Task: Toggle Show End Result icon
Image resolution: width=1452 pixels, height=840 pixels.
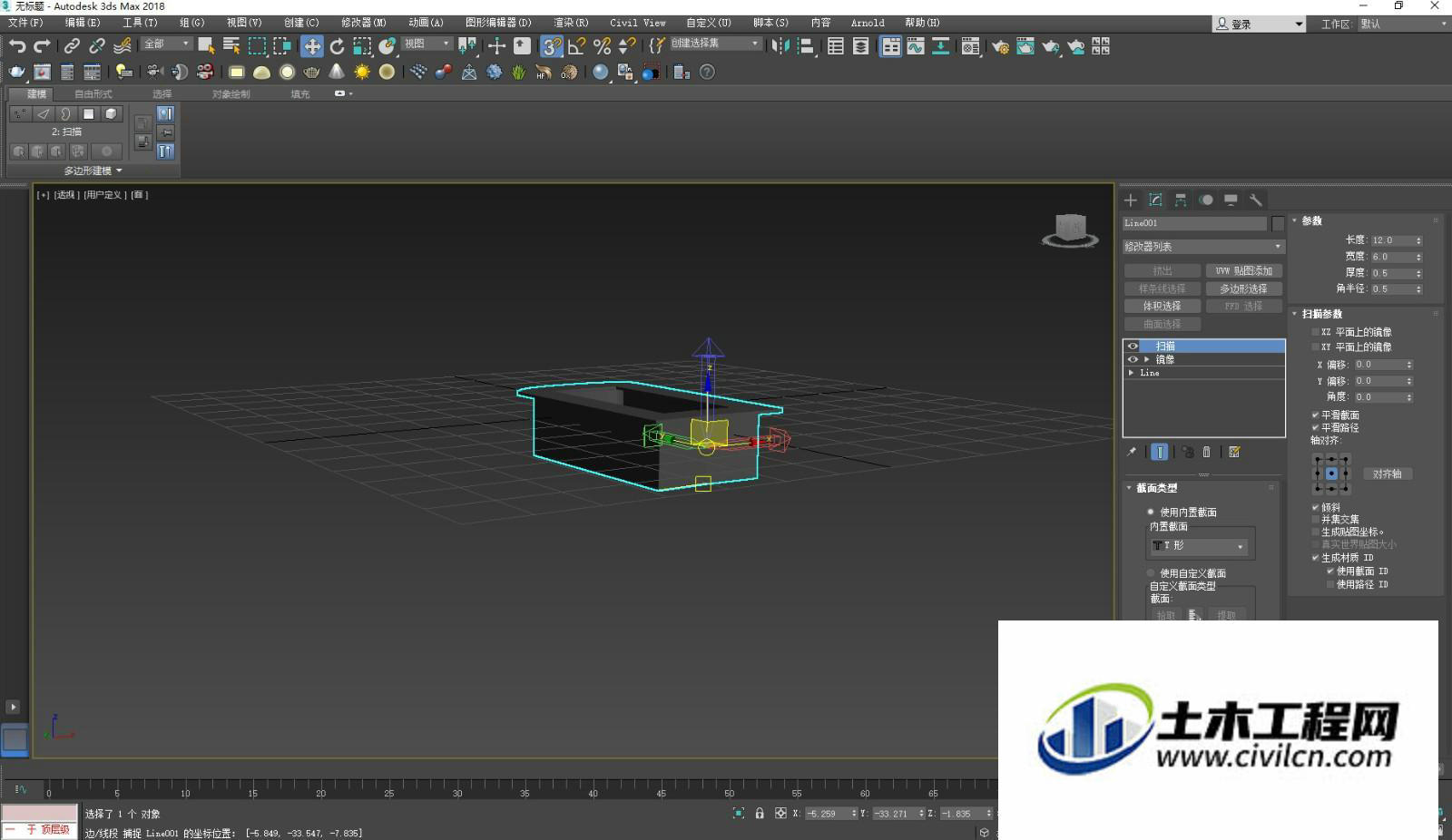Action: tap(1160, 452)
